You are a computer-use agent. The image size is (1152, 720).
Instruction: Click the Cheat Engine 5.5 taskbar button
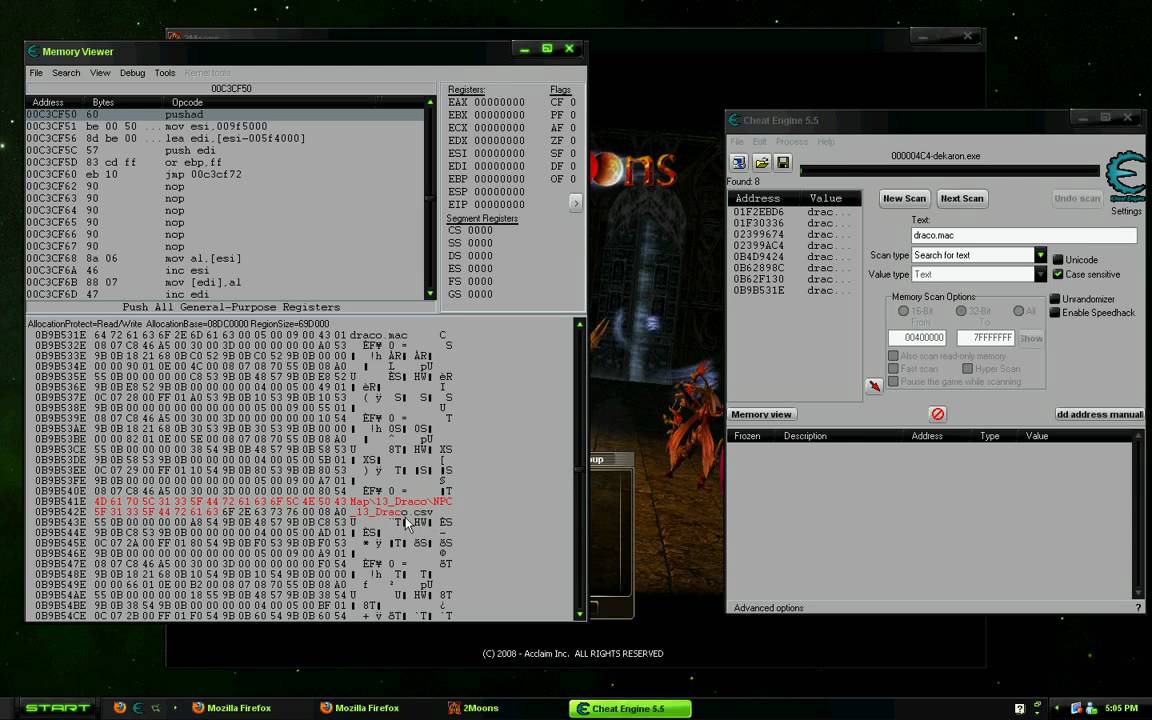[x=630, y=708]
